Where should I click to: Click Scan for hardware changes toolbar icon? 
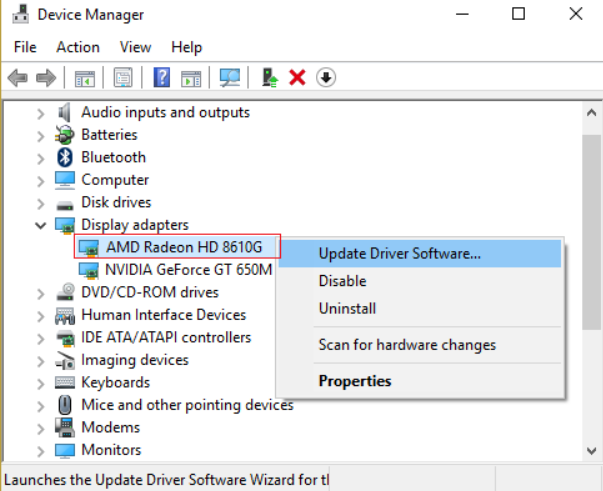(x=230, y=77)
